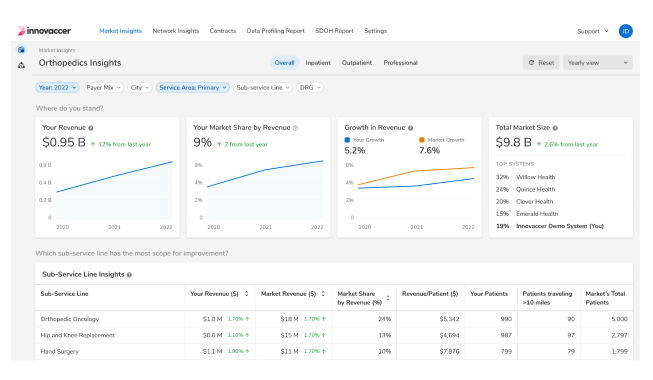The width and height of the screenshot is (653, 380).
Task: Click the Hip and Knee Replacement row
Action: tap(334, 335)
